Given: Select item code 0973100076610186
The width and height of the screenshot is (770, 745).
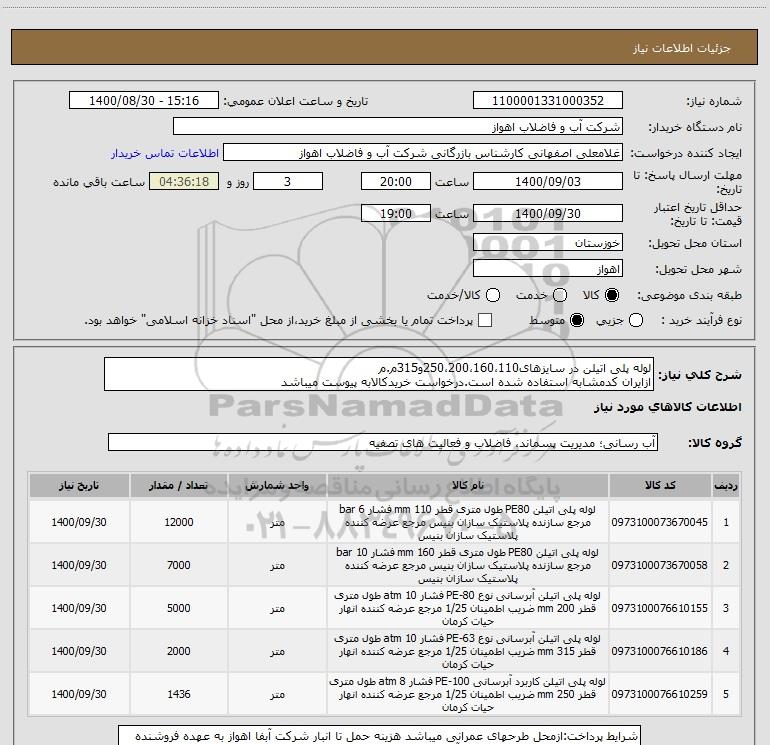Looking at the screenshot, I should pos(660,651).
